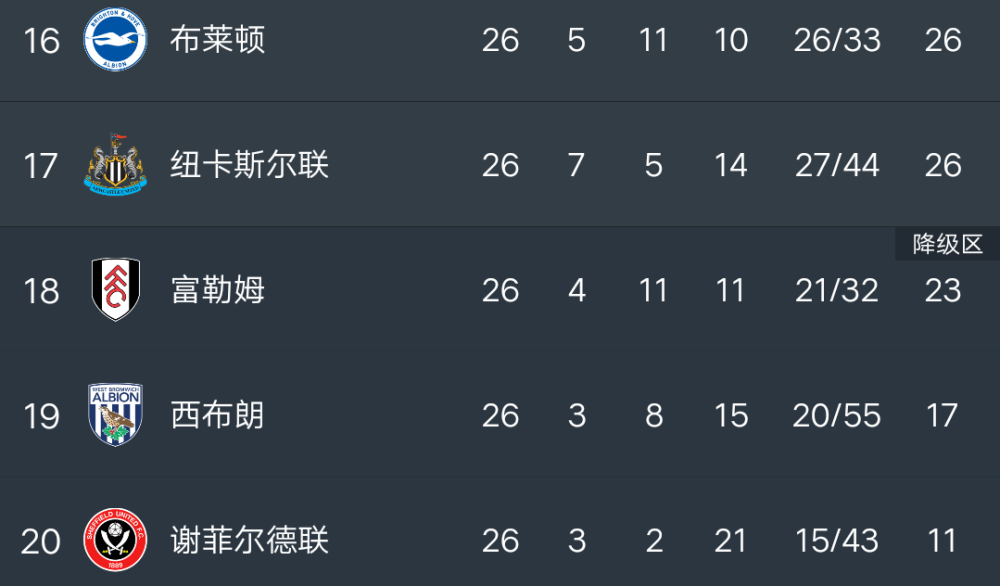
Task: Open 谢菲尔德联 team page
Action: tap(249, 540)
